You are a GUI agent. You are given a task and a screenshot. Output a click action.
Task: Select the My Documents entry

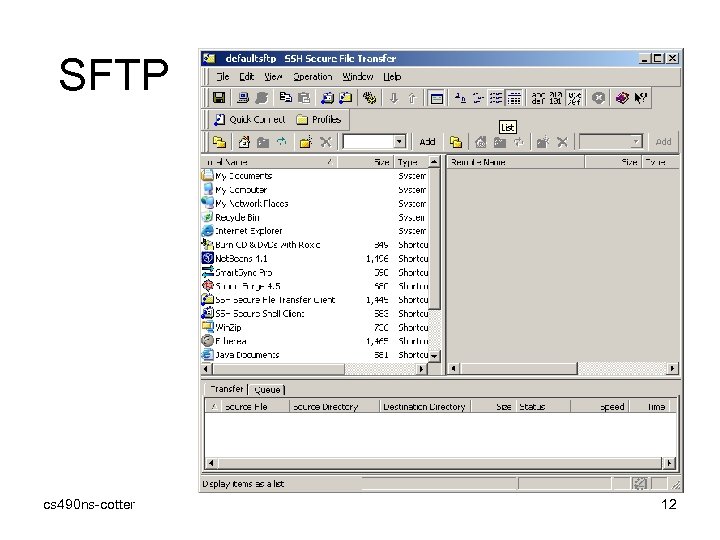click(x=243, y=176)
